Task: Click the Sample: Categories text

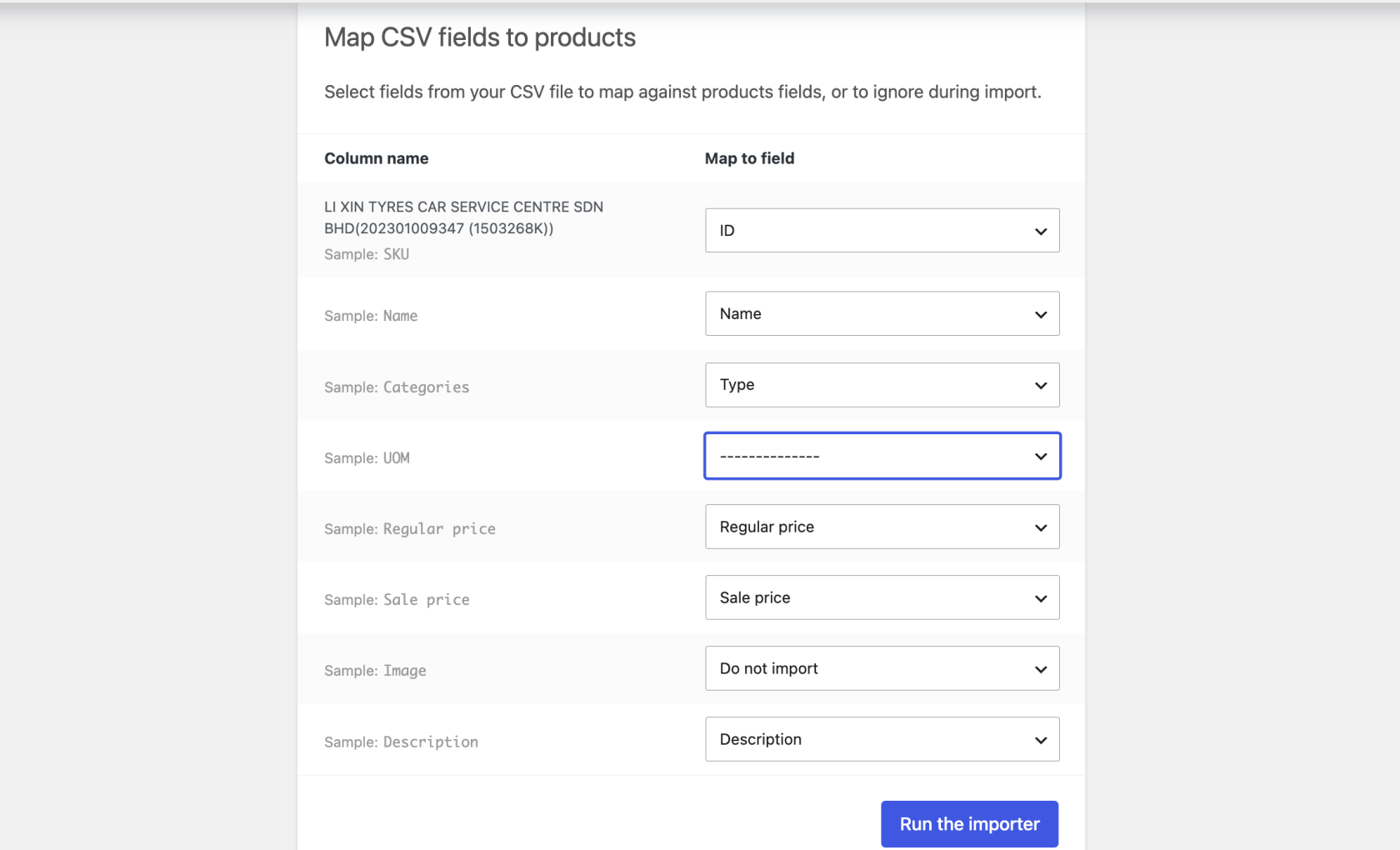Action: 397,387
